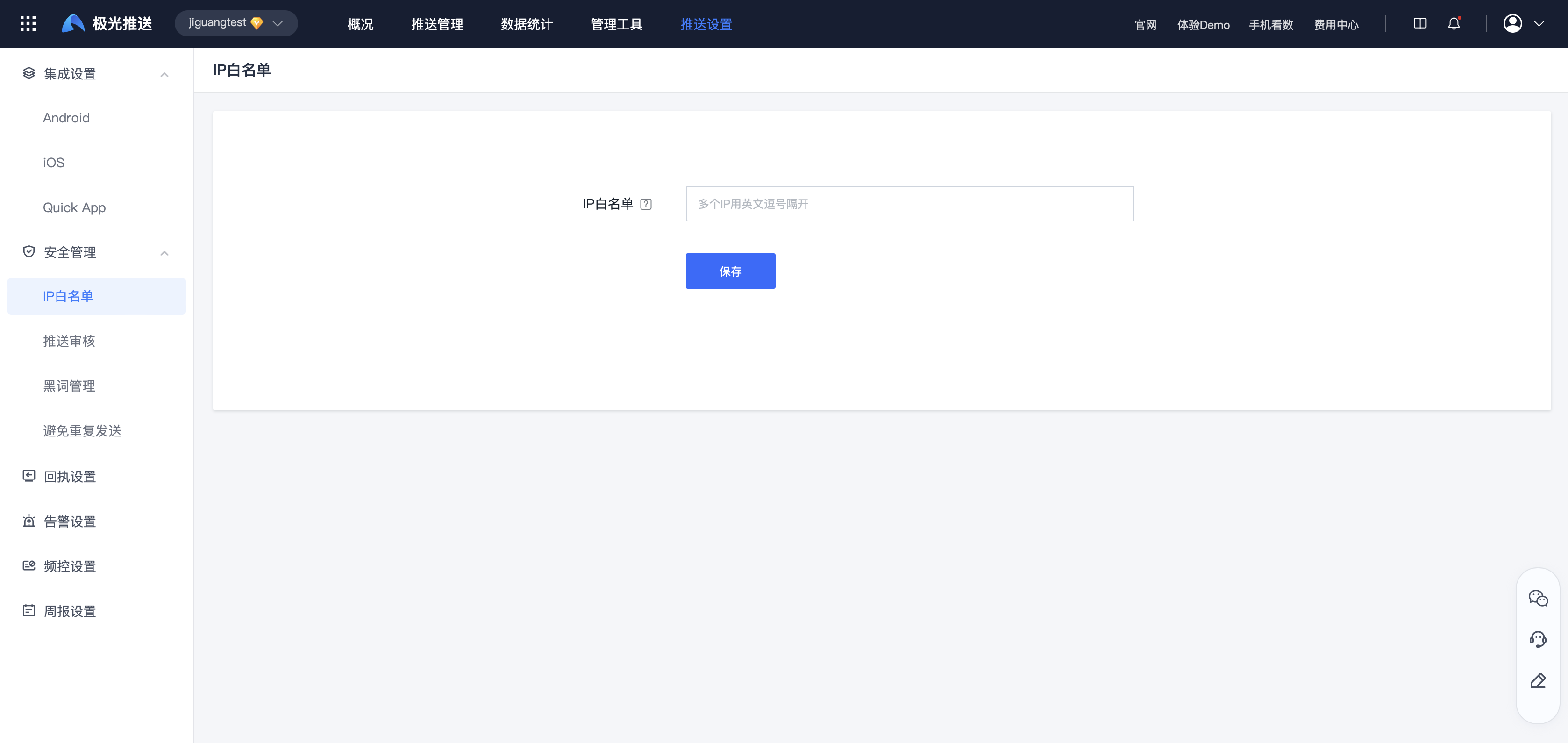Open the feedback edit pencil icon
This screenshot has height=743, width=1568.
[x=1538, y=681]
